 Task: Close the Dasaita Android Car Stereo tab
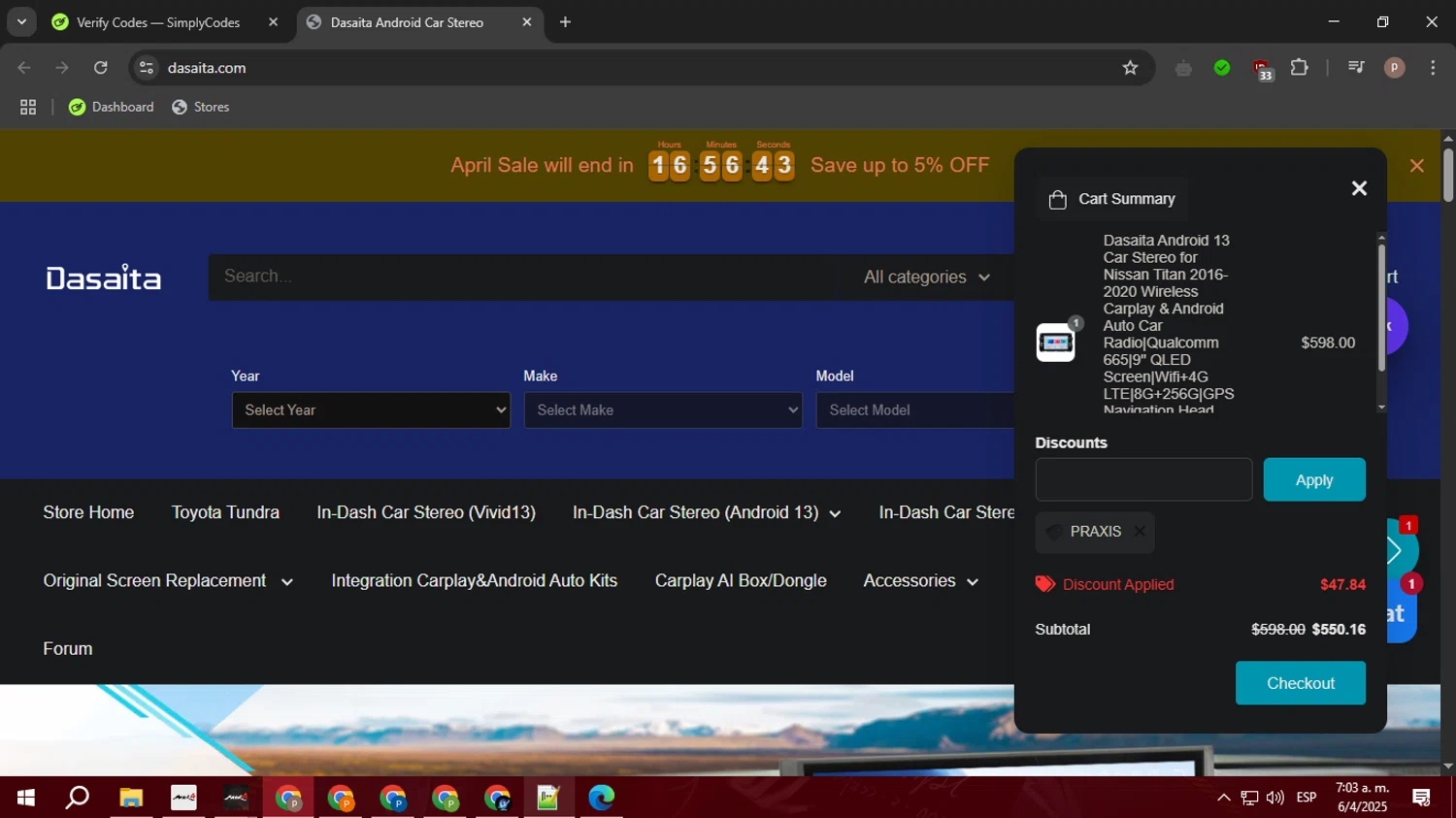coord(527,22)
